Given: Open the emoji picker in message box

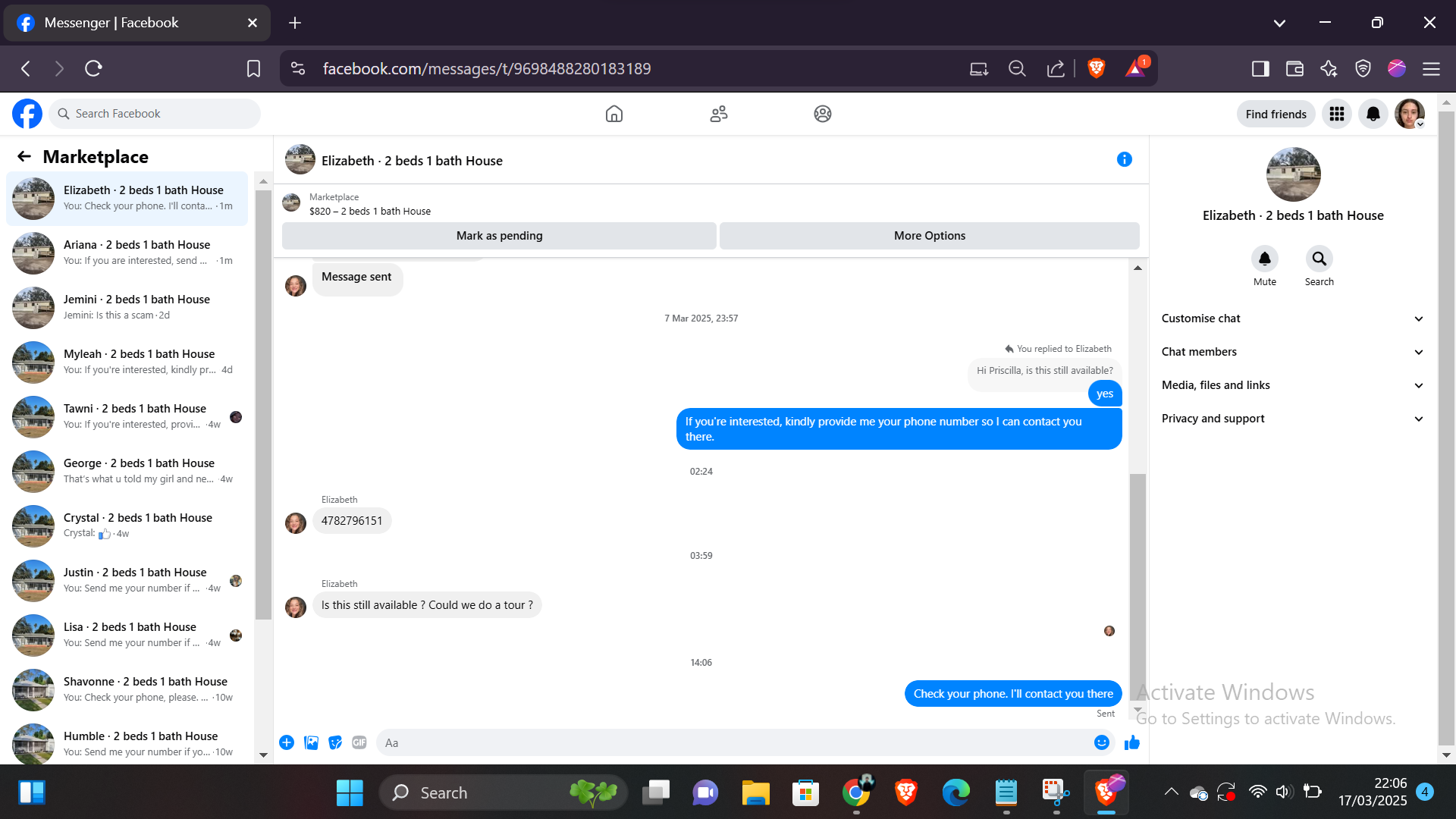Looking at the screenshot, I should click(1102, 742).
